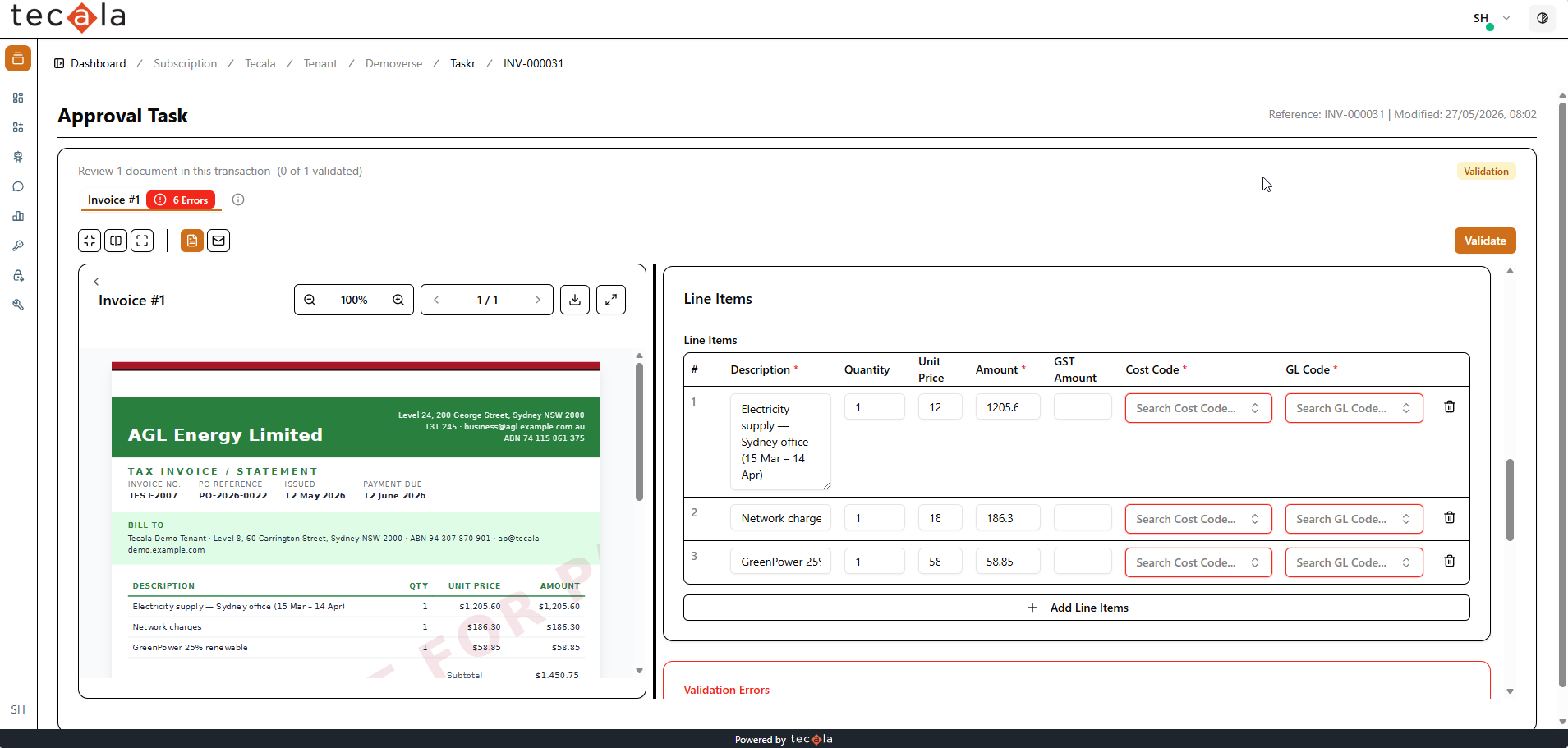Click the 6 Errors badge
The width and height of the screenshot is (1568, 748).
click(x=182, y=200)
